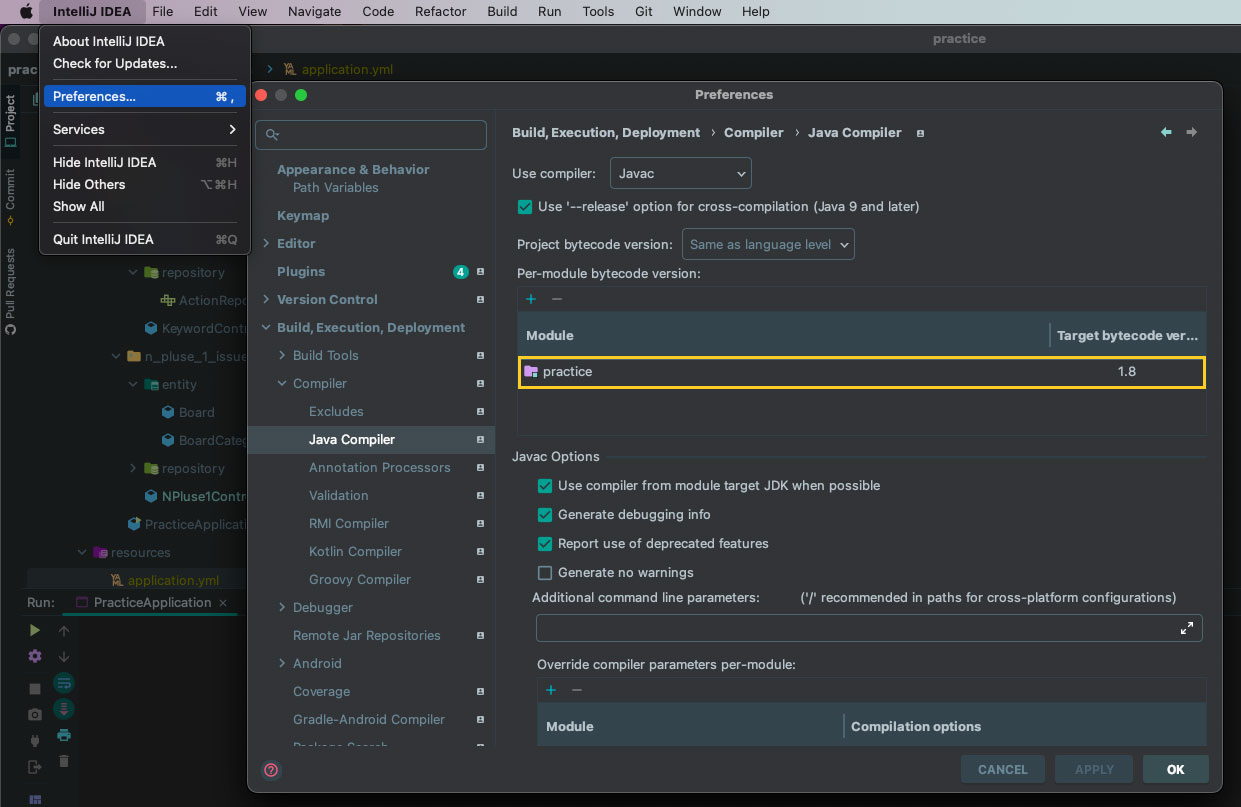Select the practice module row

[861, 372]
